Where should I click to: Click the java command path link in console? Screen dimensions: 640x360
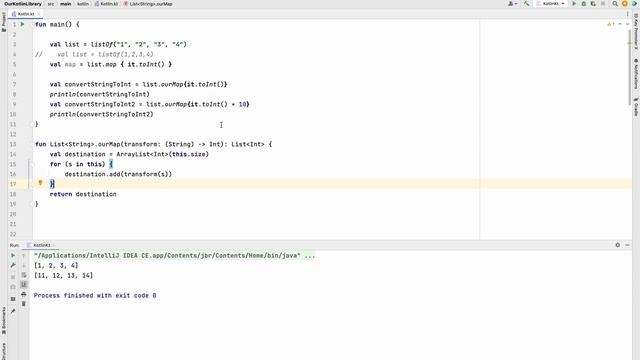pyautogui.click(x=167, y=256)
